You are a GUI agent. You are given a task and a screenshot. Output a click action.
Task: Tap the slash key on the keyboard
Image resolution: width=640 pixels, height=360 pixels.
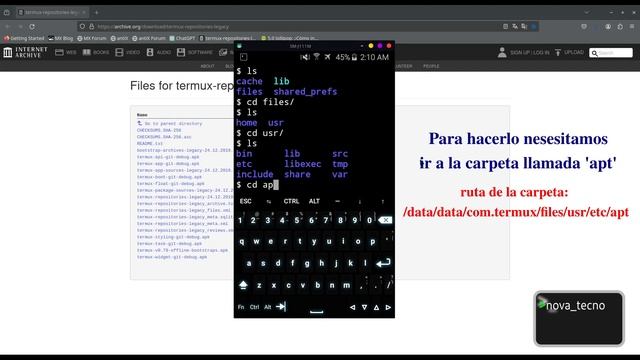(x=388, y=285)
